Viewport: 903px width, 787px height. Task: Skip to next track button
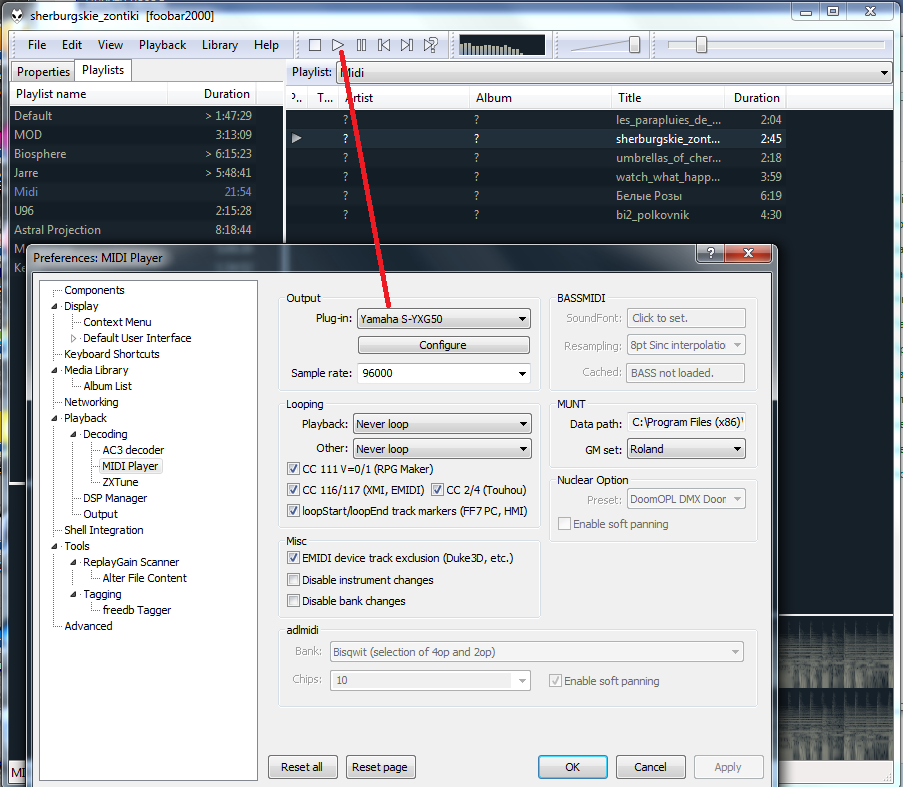click(407, 45)
